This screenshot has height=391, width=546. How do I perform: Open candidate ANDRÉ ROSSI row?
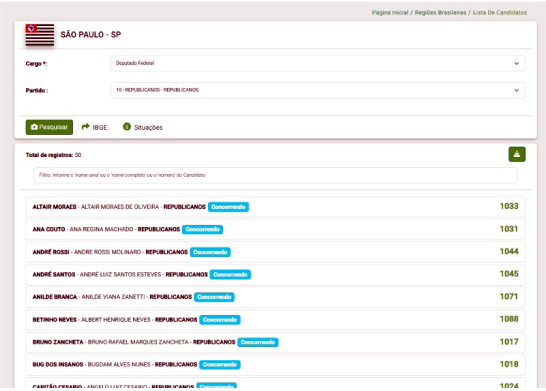click(275, 252)
